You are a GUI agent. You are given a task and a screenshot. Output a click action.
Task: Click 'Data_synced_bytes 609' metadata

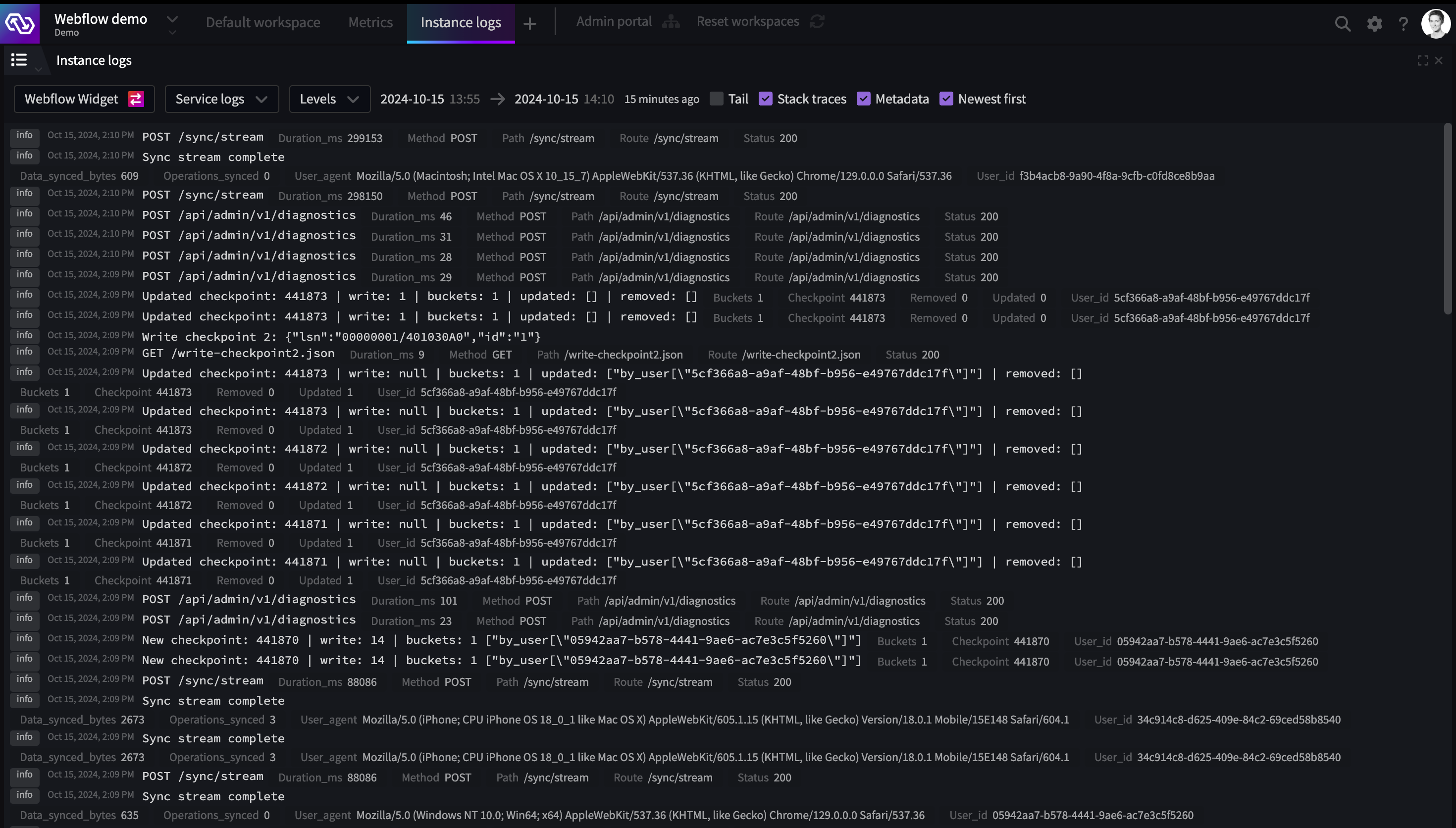79,176
